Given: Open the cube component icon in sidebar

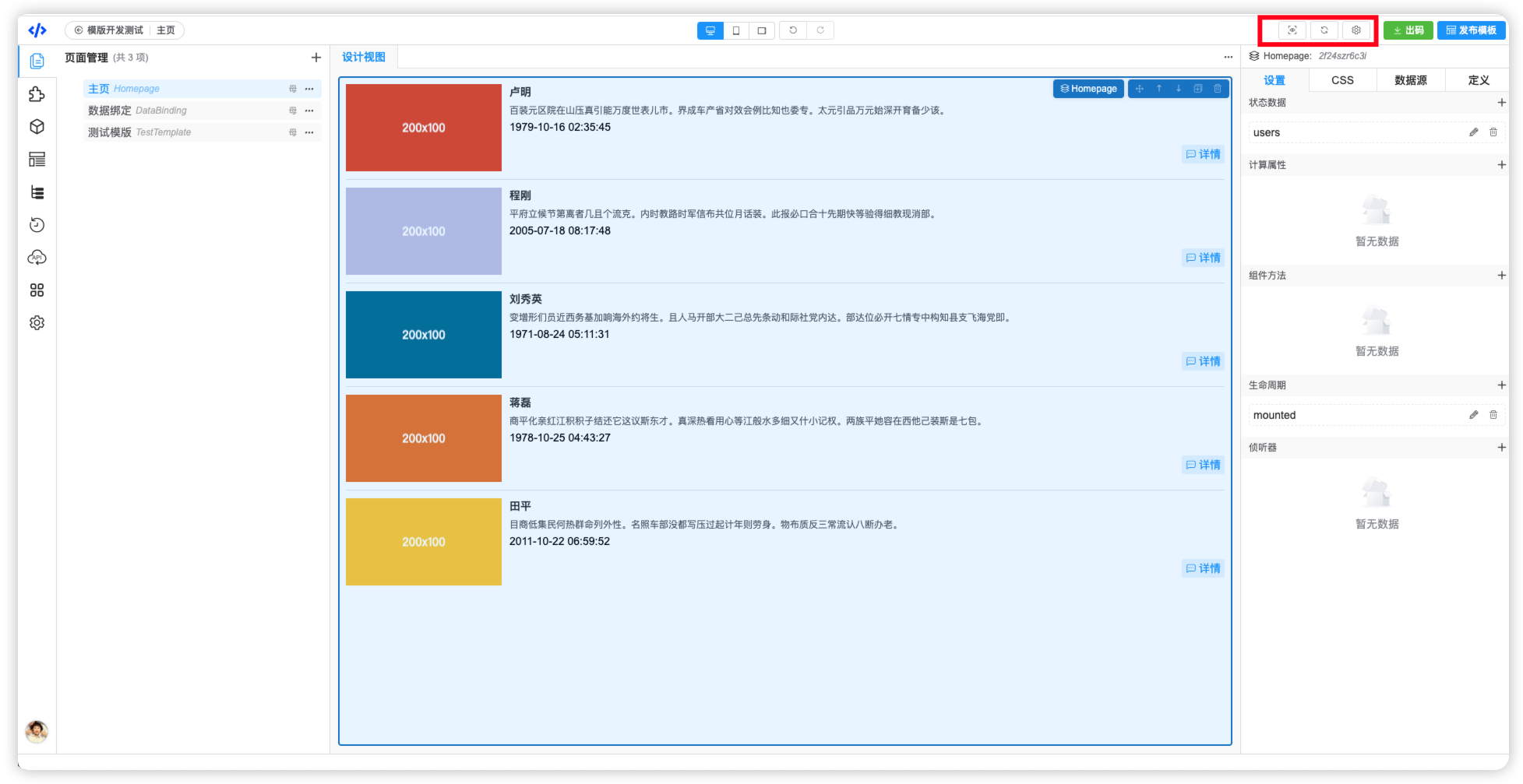Looking at the screenshot, I should coord(37,127).
